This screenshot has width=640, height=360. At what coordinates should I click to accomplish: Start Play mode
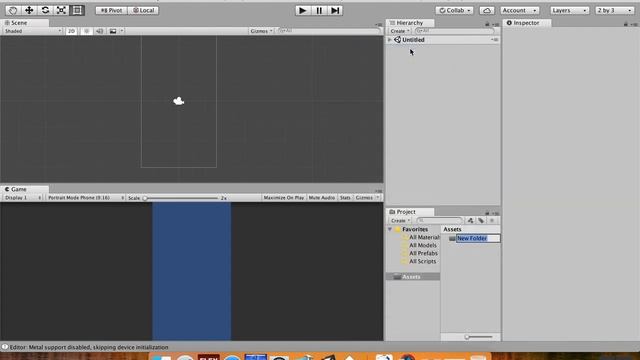coord(303,10)
